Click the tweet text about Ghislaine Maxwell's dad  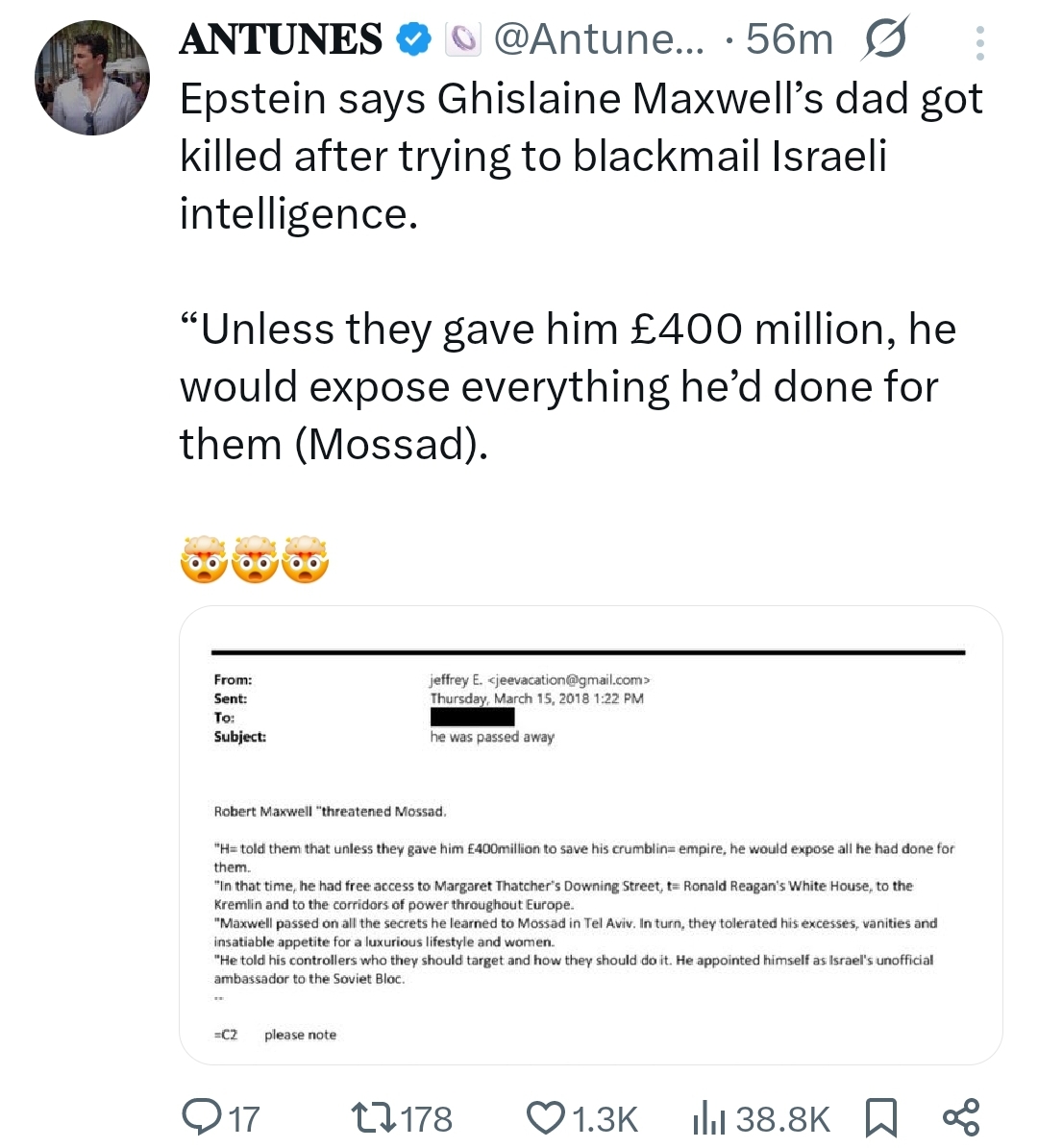[581, 156]
